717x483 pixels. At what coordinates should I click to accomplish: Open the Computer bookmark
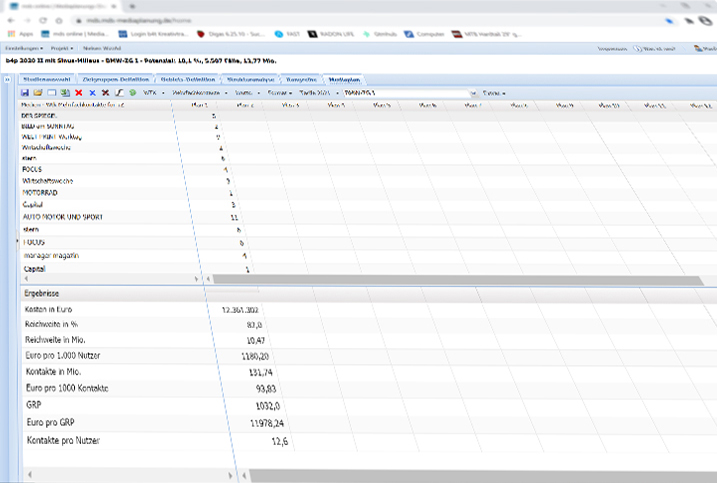click(x=424, y=34)
